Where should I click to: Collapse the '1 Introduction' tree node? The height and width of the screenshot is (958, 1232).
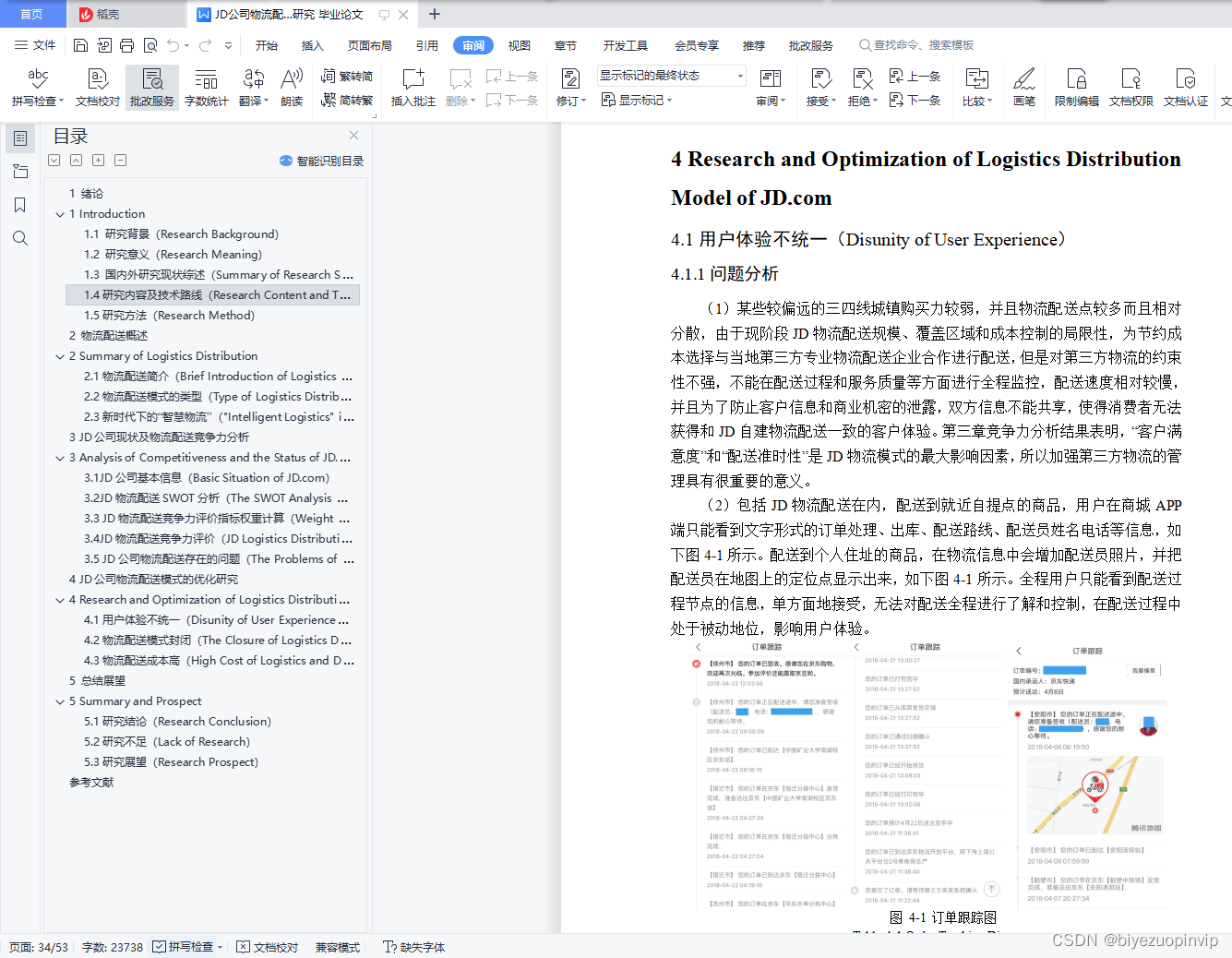[x=60, y=214]
